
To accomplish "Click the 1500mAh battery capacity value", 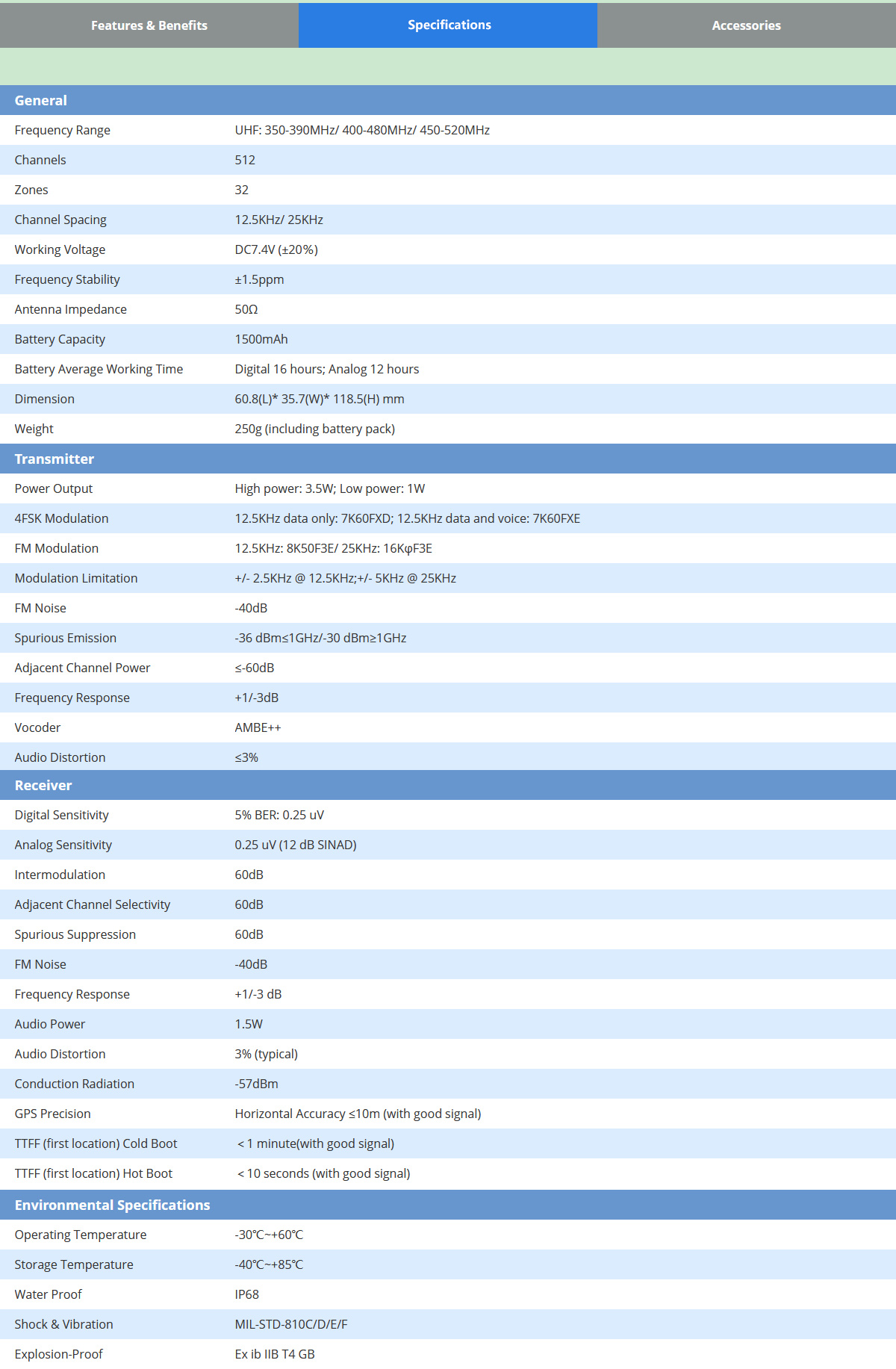I will click(x=261, y=340).
